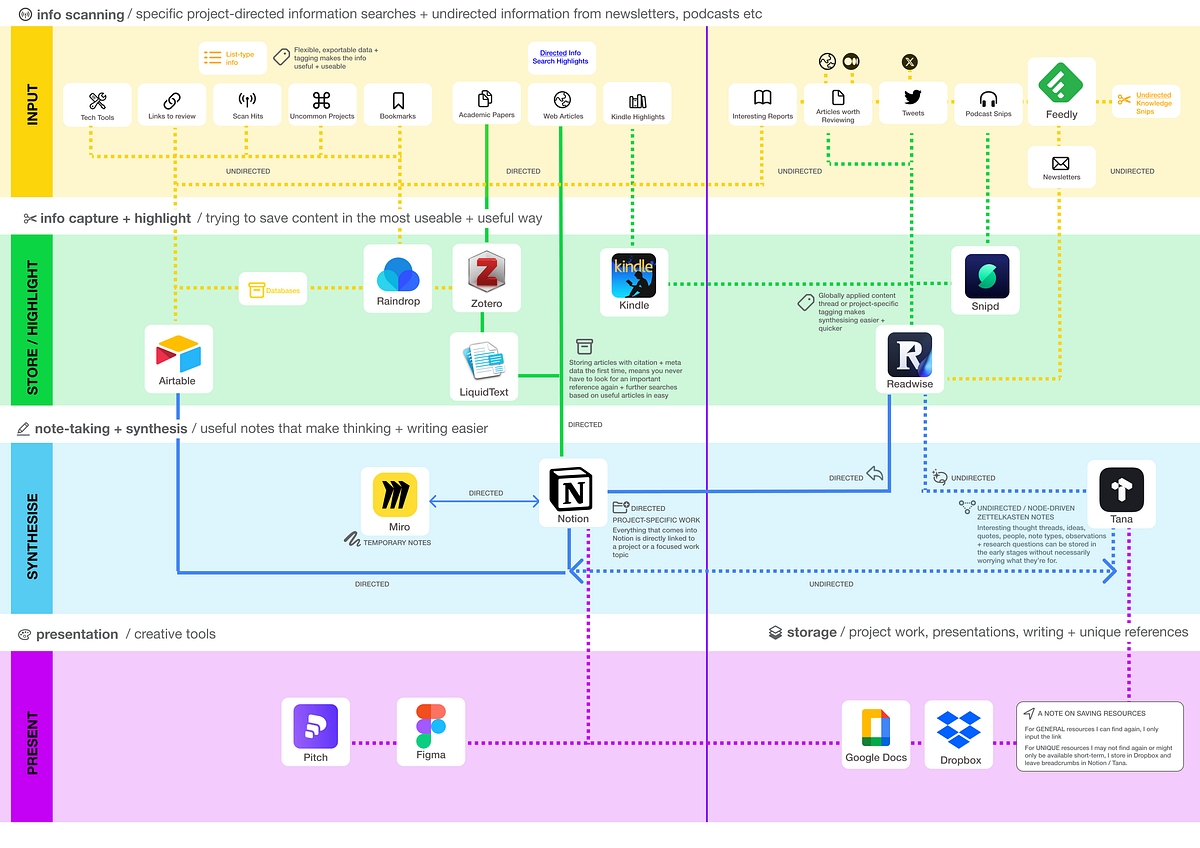The width and height of the screenshot is (1200, 848).
Task: Click the Pitch icon
Action: click(x=315, y=728)
